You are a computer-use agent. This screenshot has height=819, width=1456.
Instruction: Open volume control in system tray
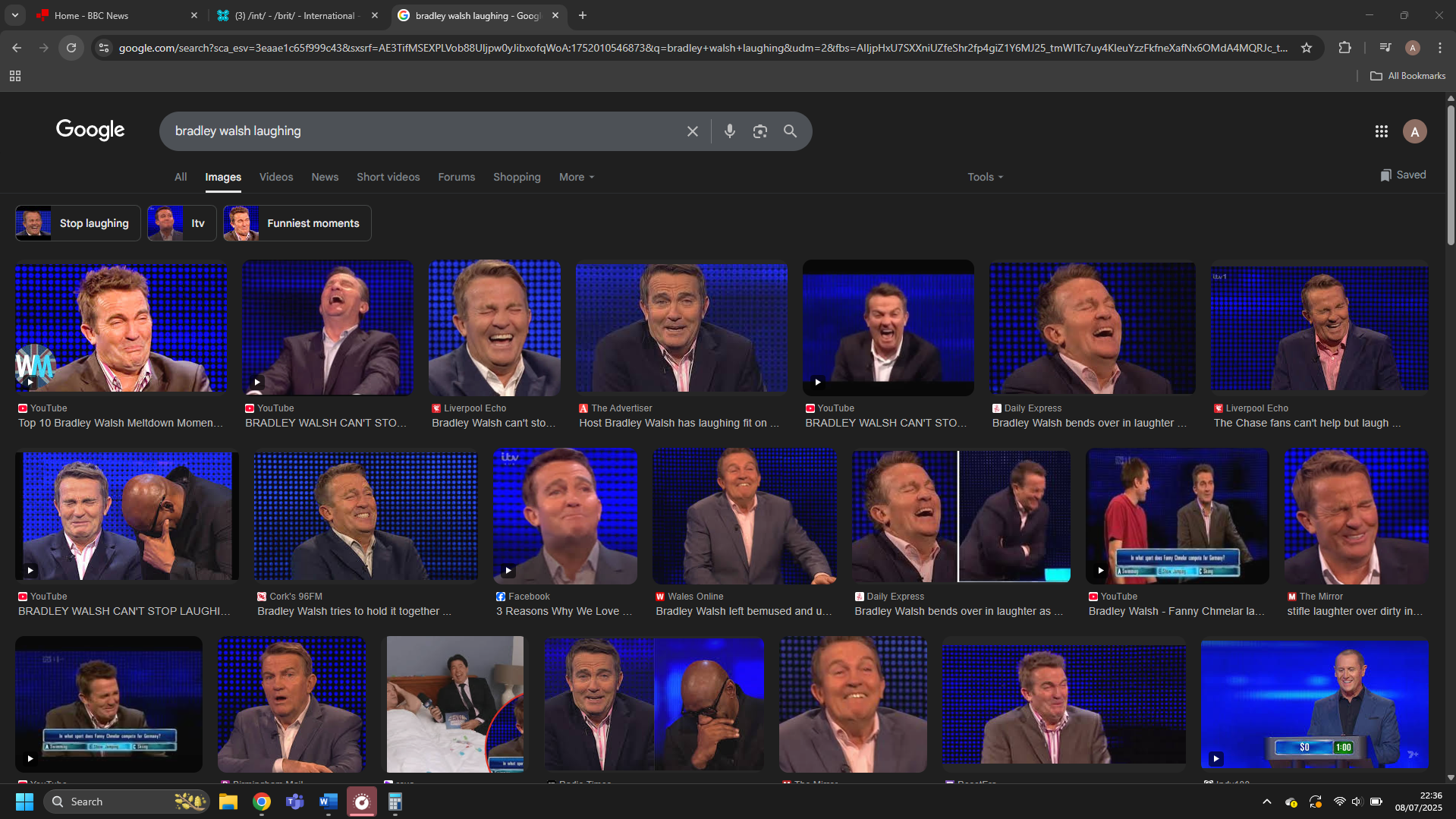(x=1357, y=802)
